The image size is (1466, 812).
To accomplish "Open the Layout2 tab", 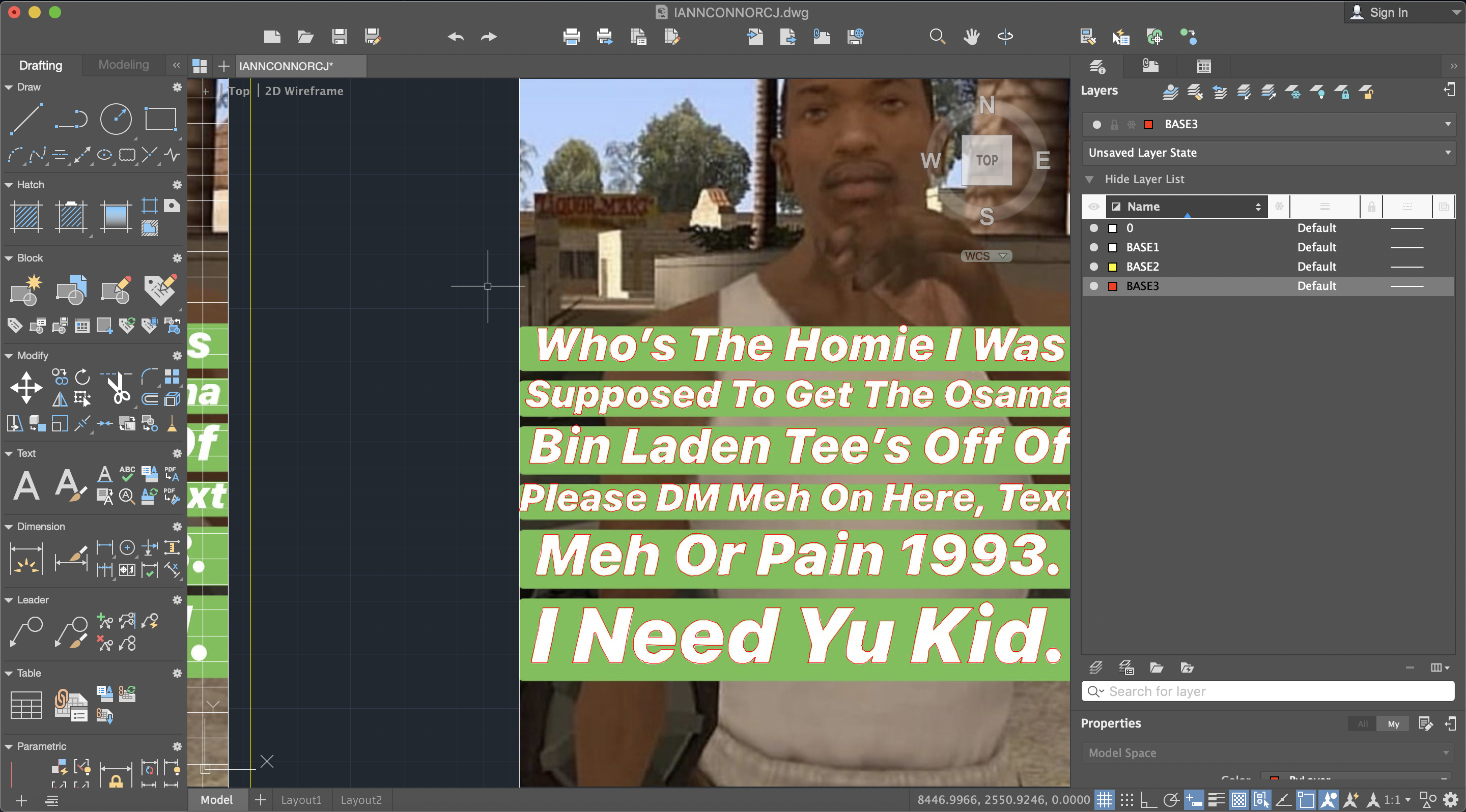I will click(361, 800).
